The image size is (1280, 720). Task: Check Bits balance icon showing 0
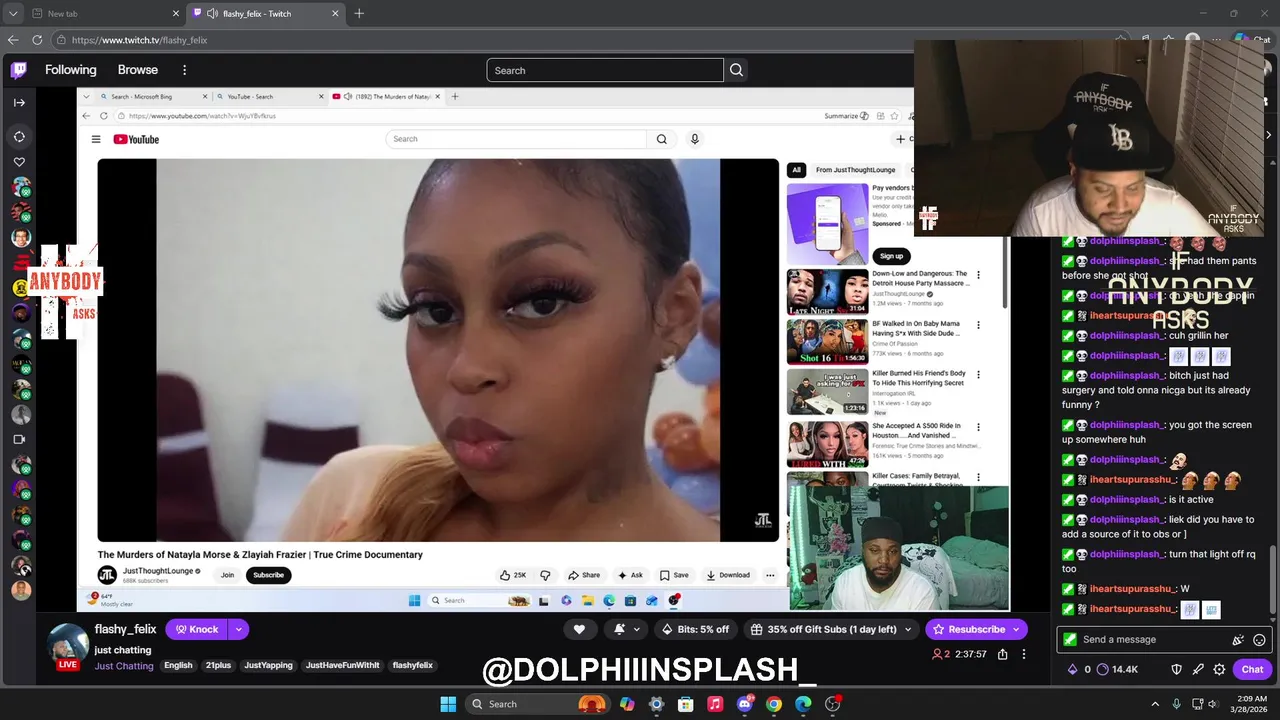1079,669
